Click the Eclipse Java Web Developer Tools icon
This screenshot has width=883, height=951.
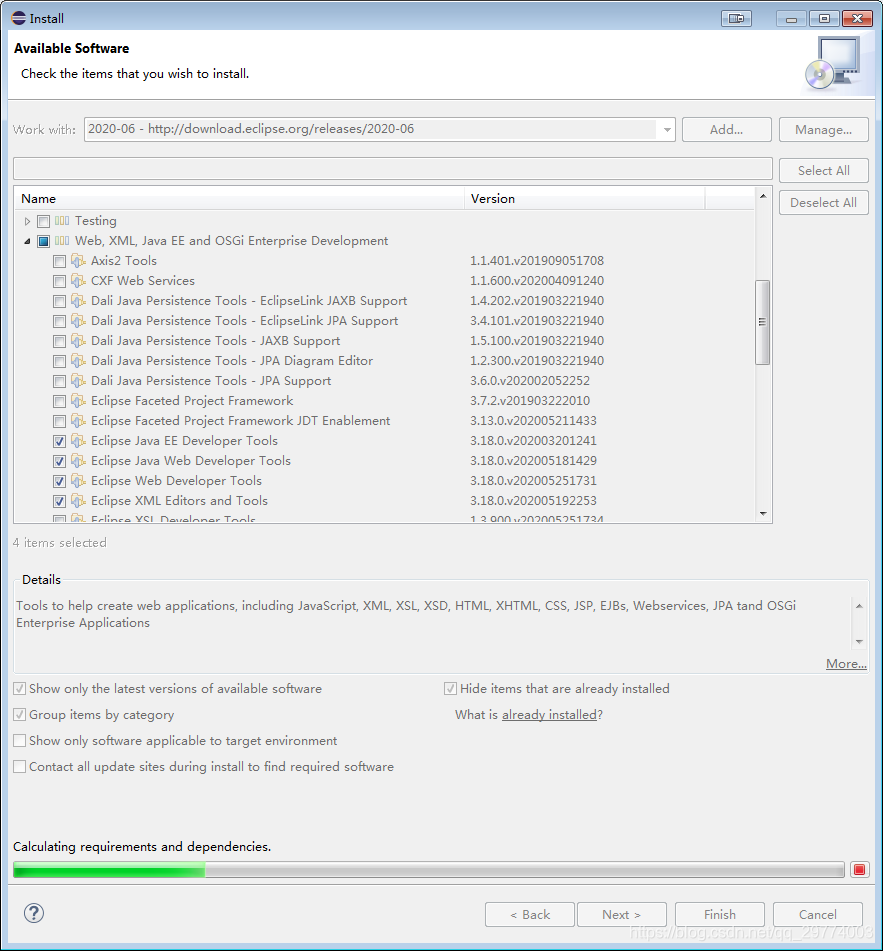click(x=78, y=461)
